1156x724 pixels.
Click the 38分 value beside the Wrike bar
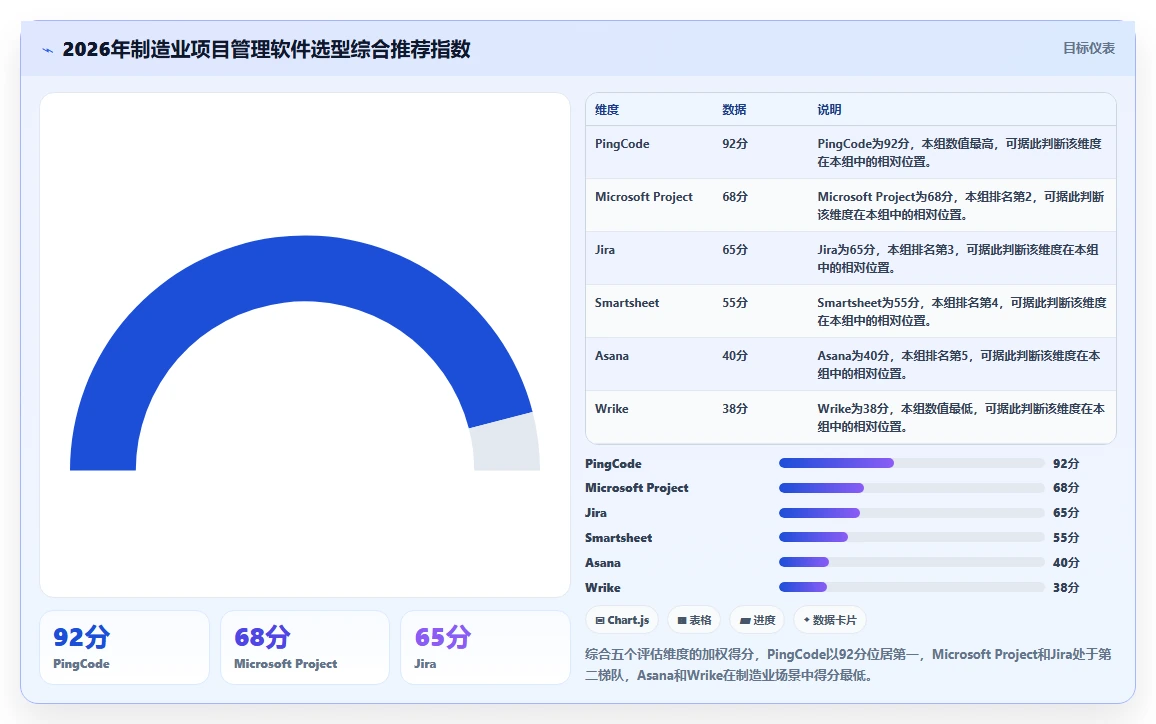pyautogui.click(x=1066, y=588)
